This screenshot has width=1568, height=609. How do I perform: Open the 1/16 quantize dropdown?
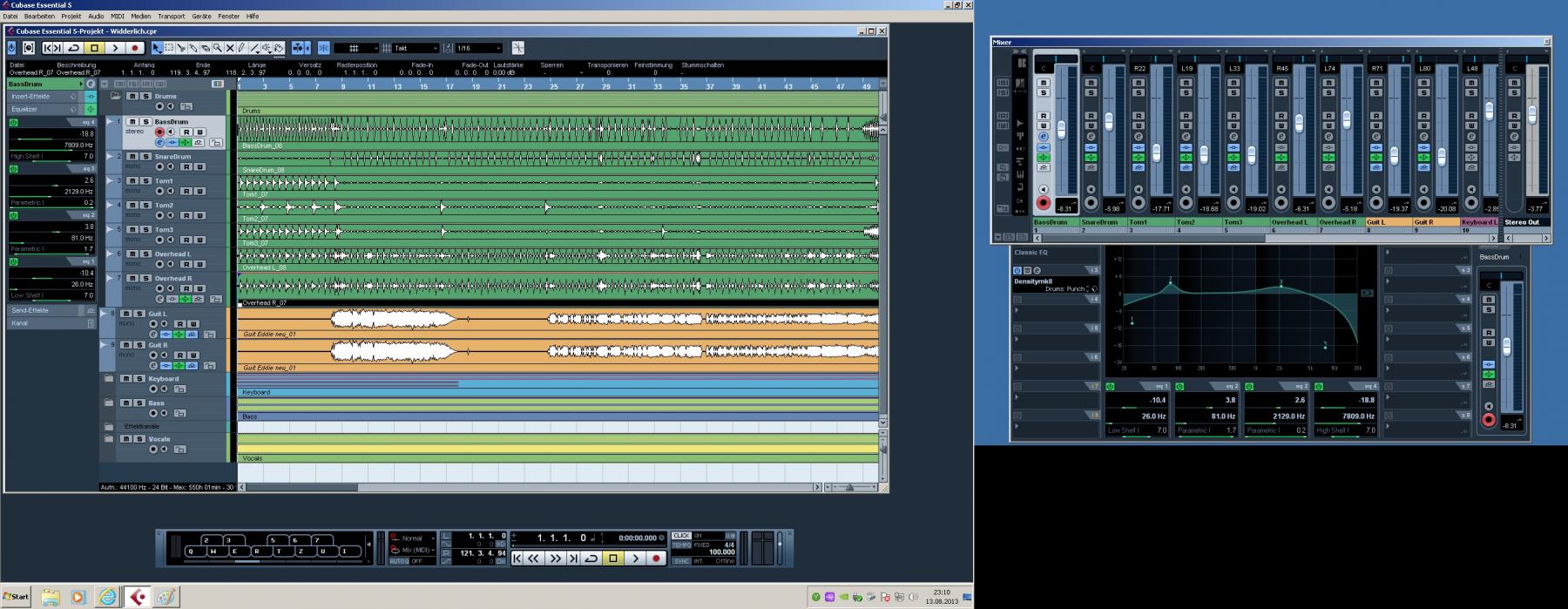click(477, 48)
